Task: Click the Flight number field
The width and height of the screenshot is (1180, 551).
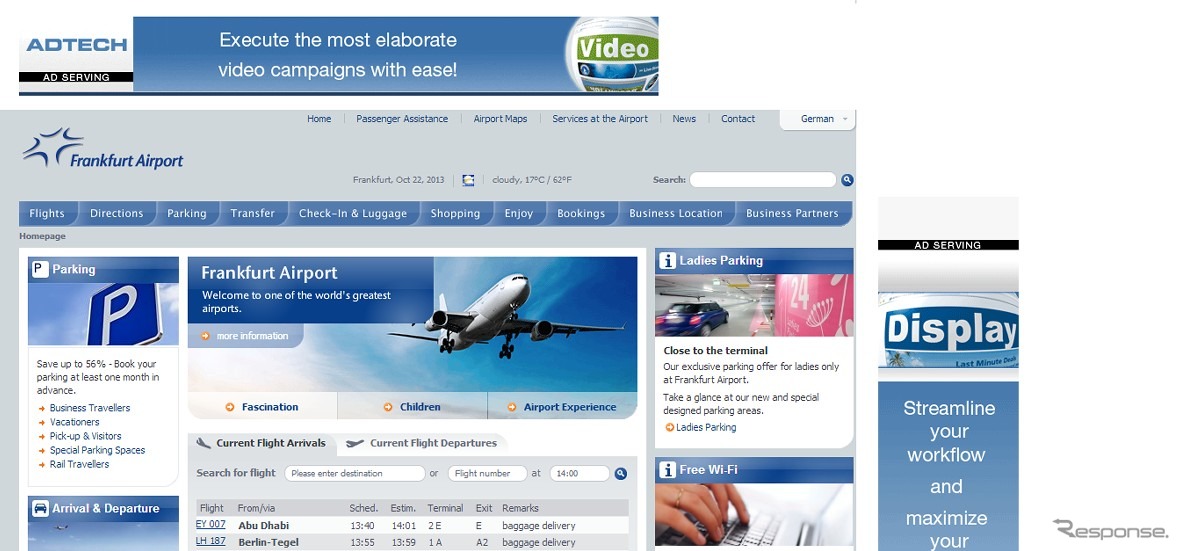Action: click(488, 473)
